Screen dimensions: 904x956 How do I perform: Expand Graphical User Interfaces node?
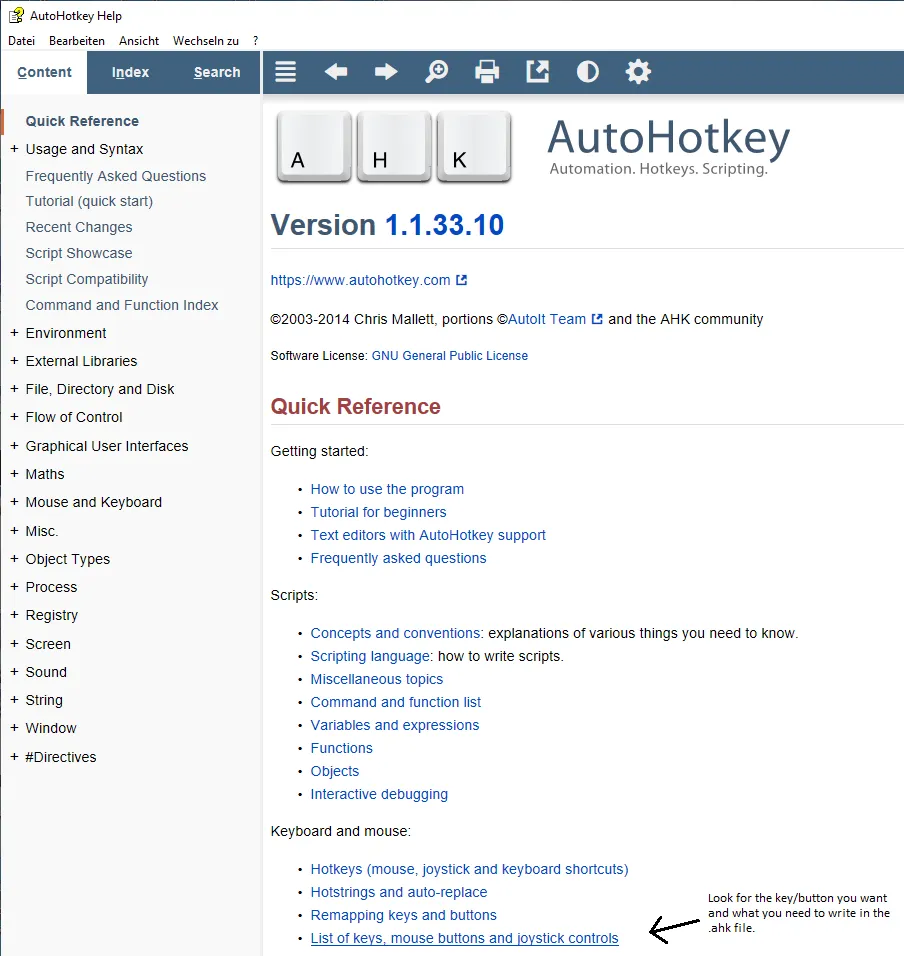[x=14, y=446]
